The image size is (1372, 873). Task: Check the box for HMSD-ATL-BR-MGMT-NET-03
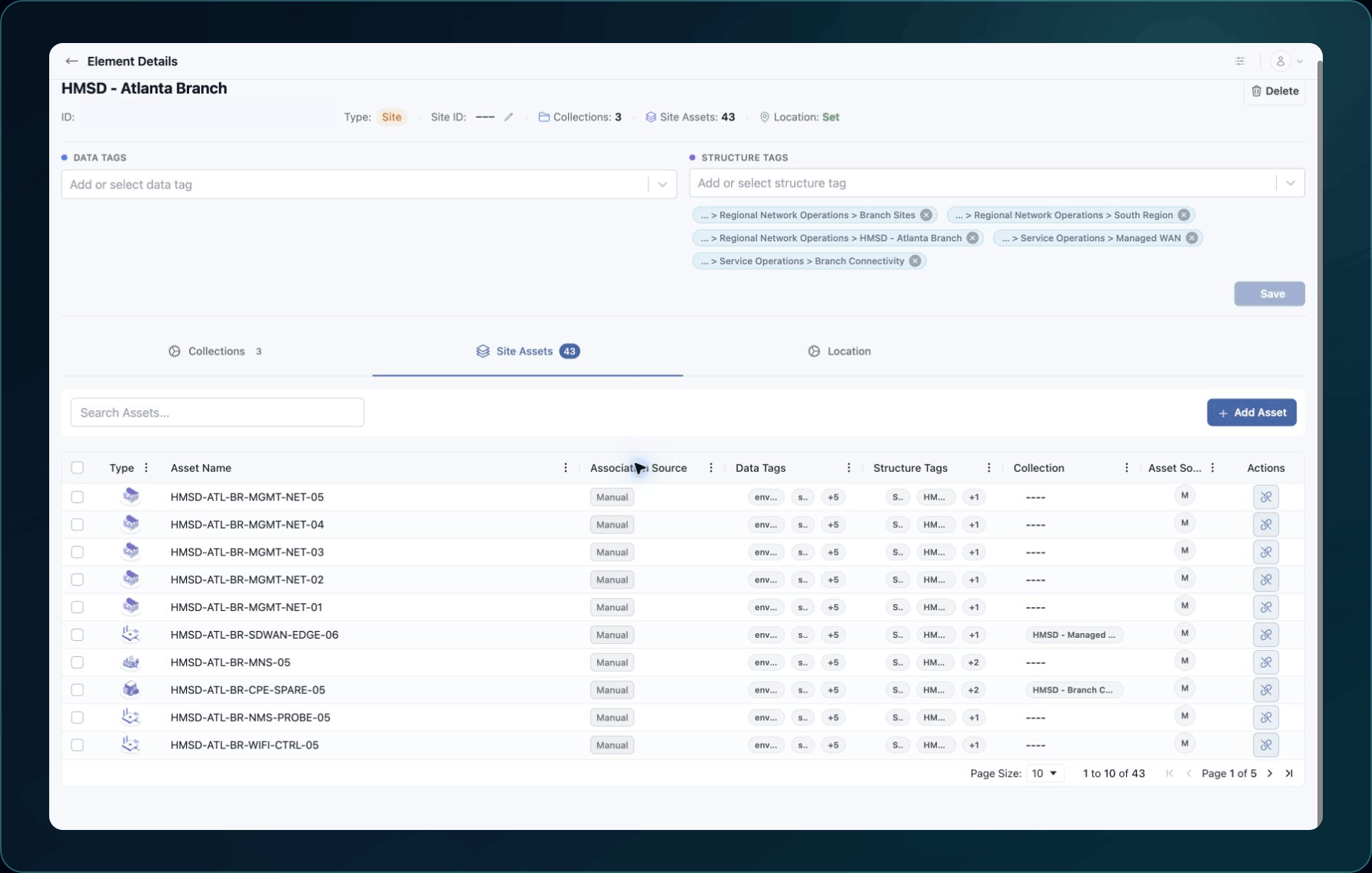[78, 553]
